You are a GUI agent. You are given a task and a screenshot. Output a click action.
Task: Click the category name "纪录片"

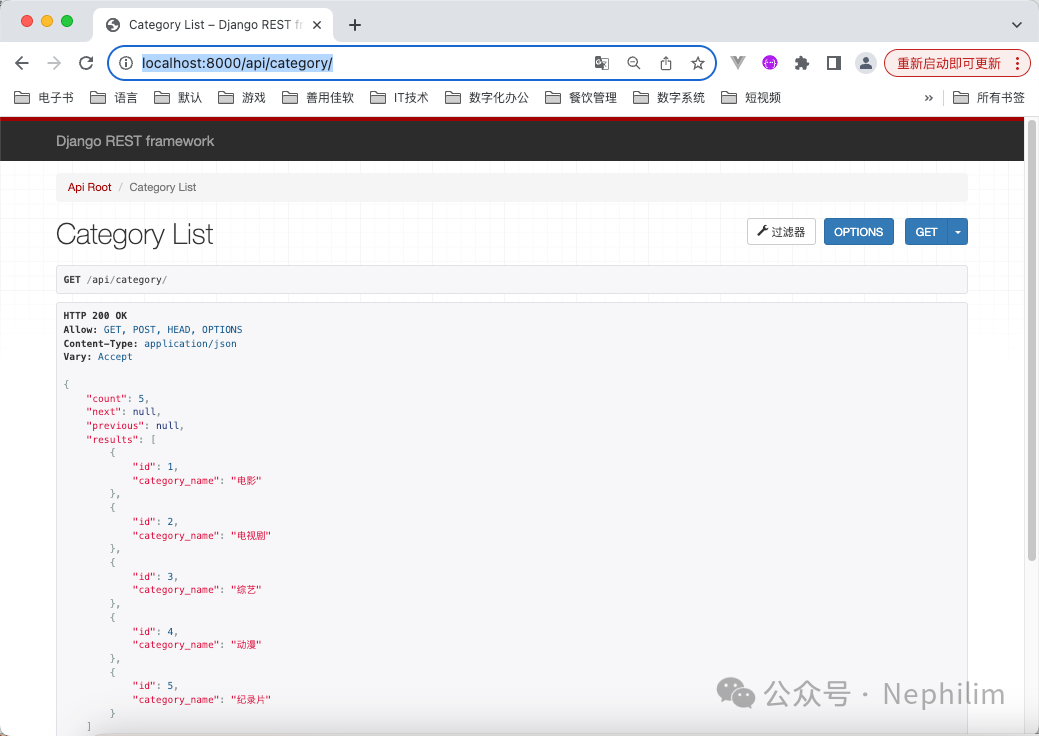point(251,700)
